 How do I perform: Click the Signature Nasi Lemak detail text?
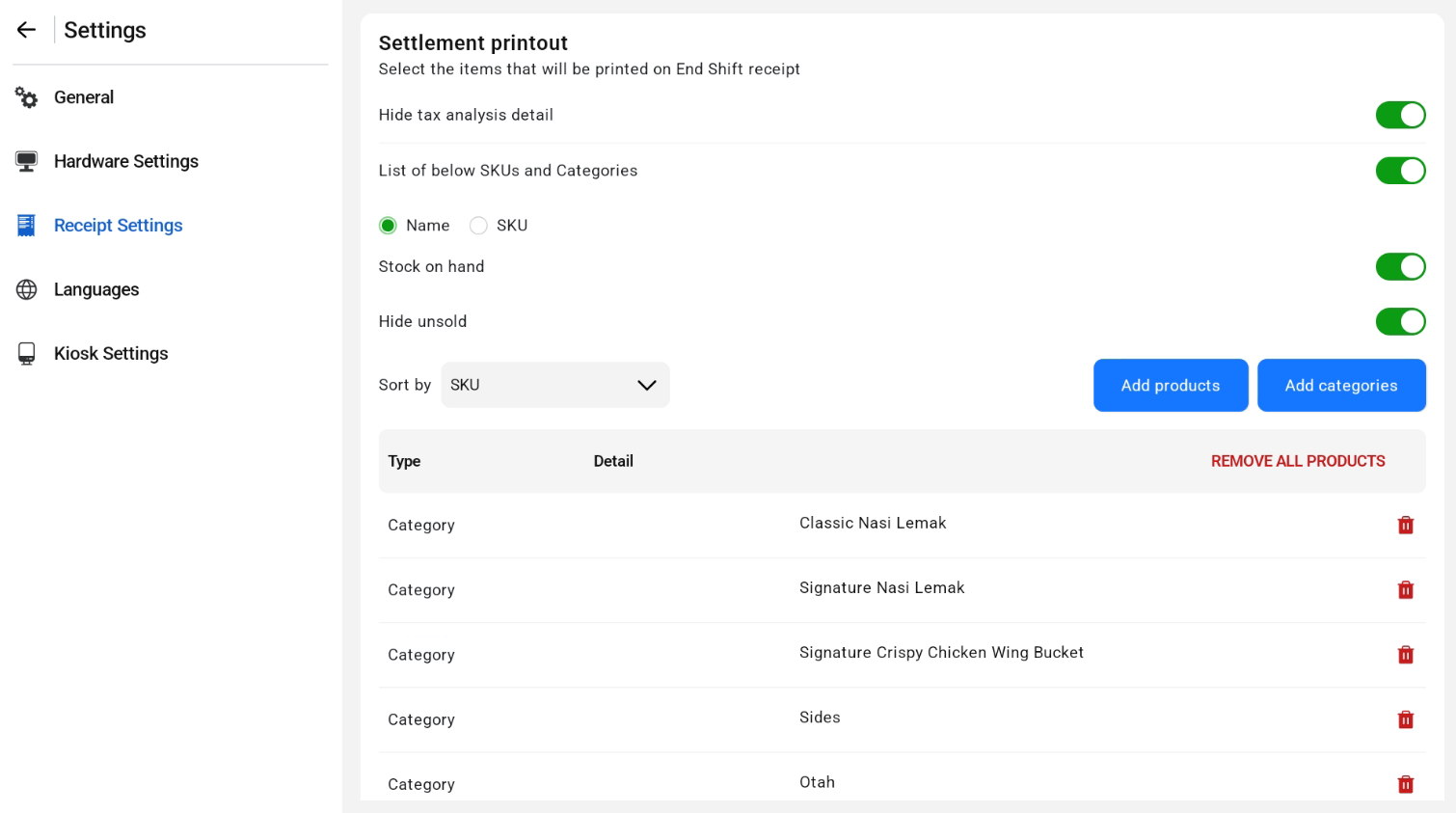pyautogui.click(x=881, y=587)
